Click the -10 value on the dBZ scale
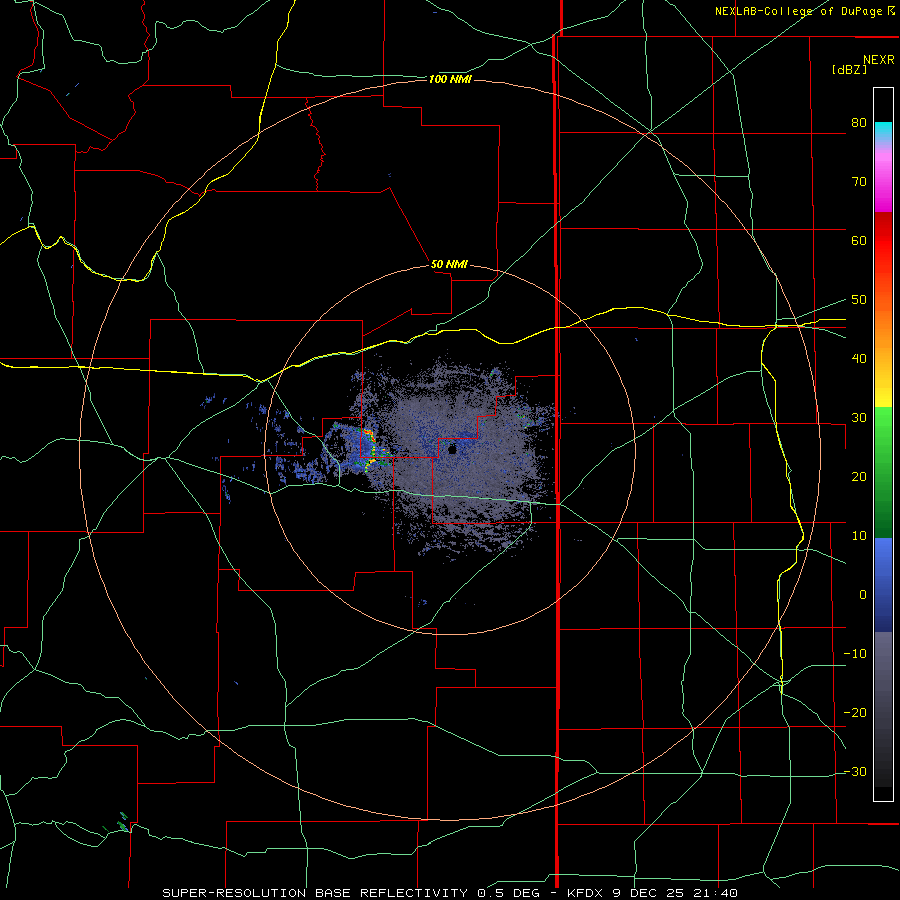Viewport: 900px width, 900px height. [x=855, y=654]
